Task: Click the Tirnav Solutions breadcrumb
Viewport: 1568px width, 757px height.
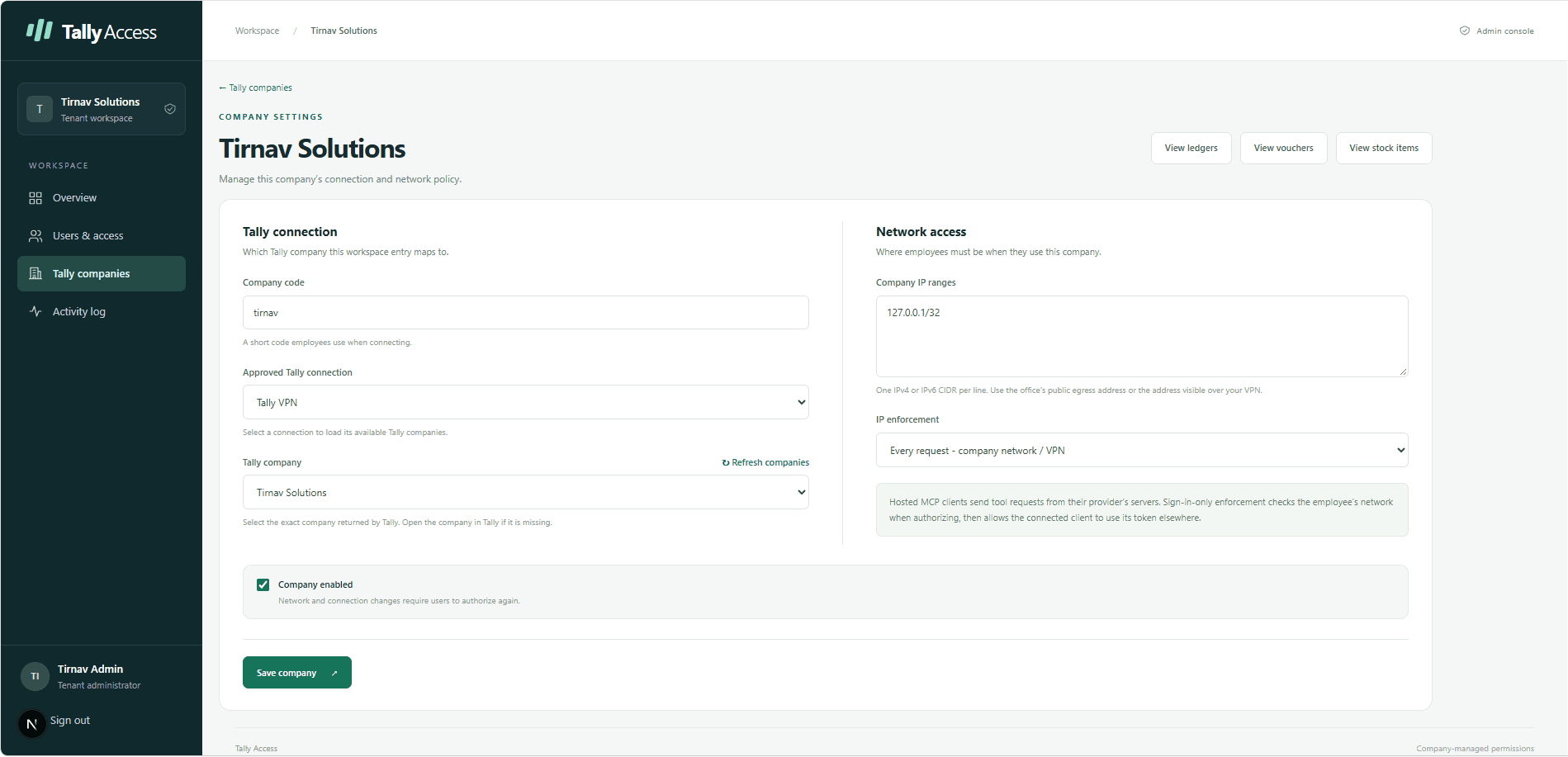Action: pos(343,31)
